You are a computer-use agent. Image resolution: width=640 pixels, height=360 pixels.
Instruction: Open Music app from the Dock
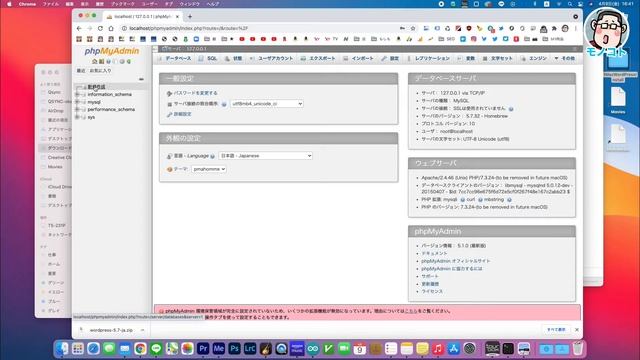click(x=438, y=349)
